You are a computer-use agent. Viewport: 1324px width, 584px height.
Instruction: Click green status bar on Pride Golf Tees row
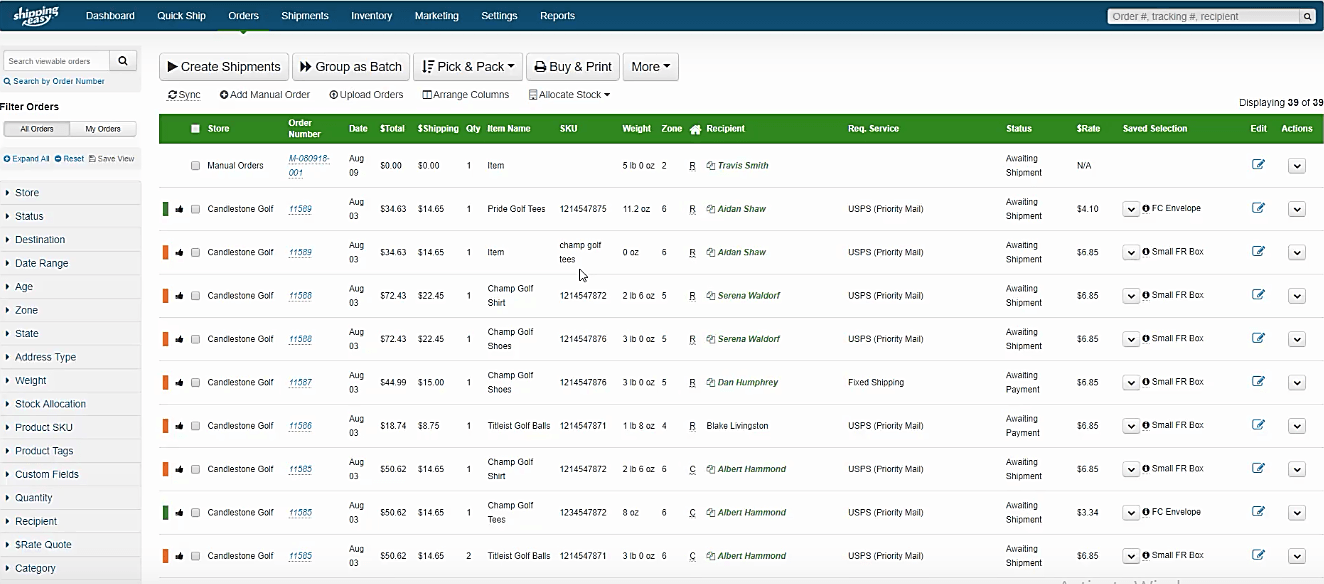click(x=166, y=209)
